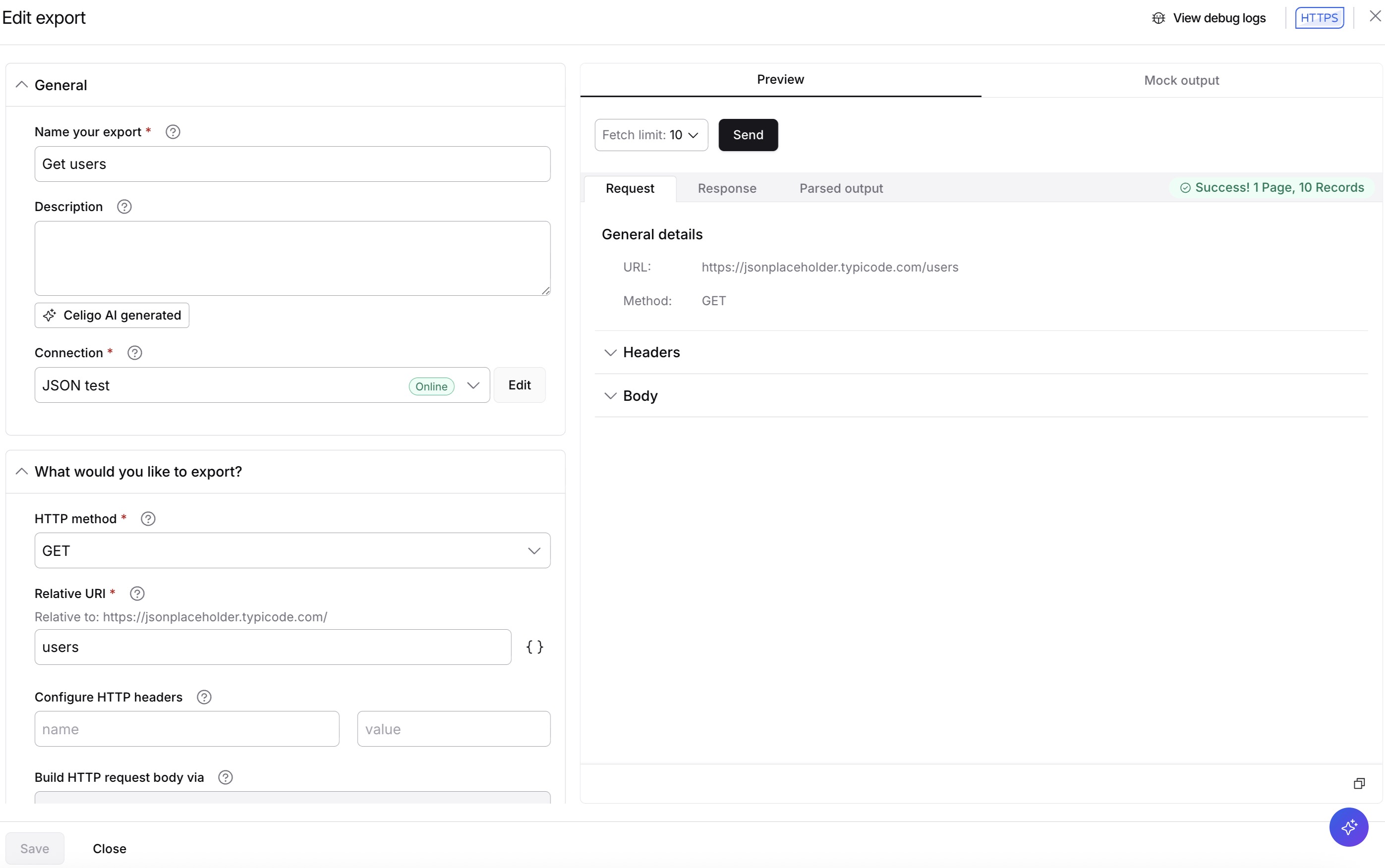Click the debug logs bug icon
1385x868 pixels.
(1159, 18)
